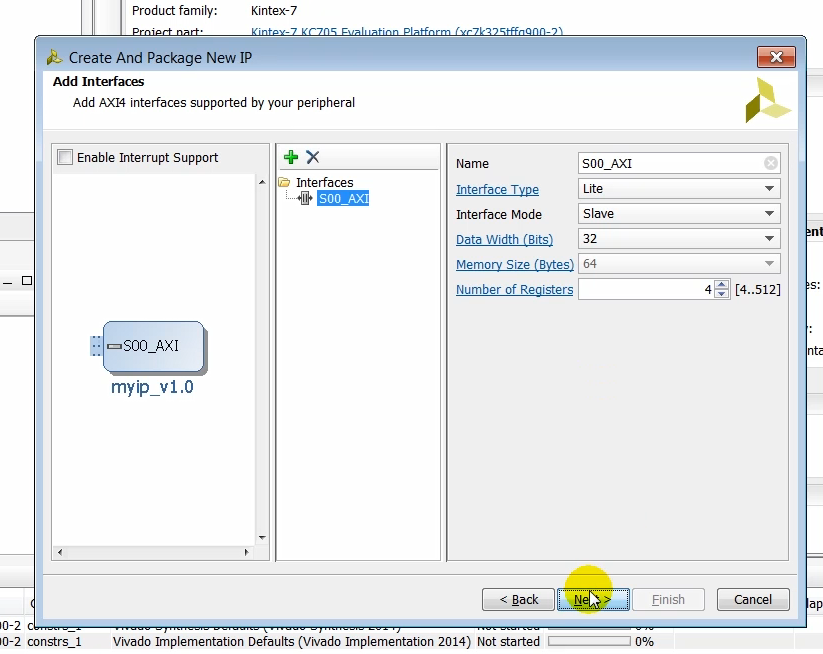Image resolution: width=823 pixels, height=654 pixels.
Task: Proceed with the Next button
Action: (593, 600)
